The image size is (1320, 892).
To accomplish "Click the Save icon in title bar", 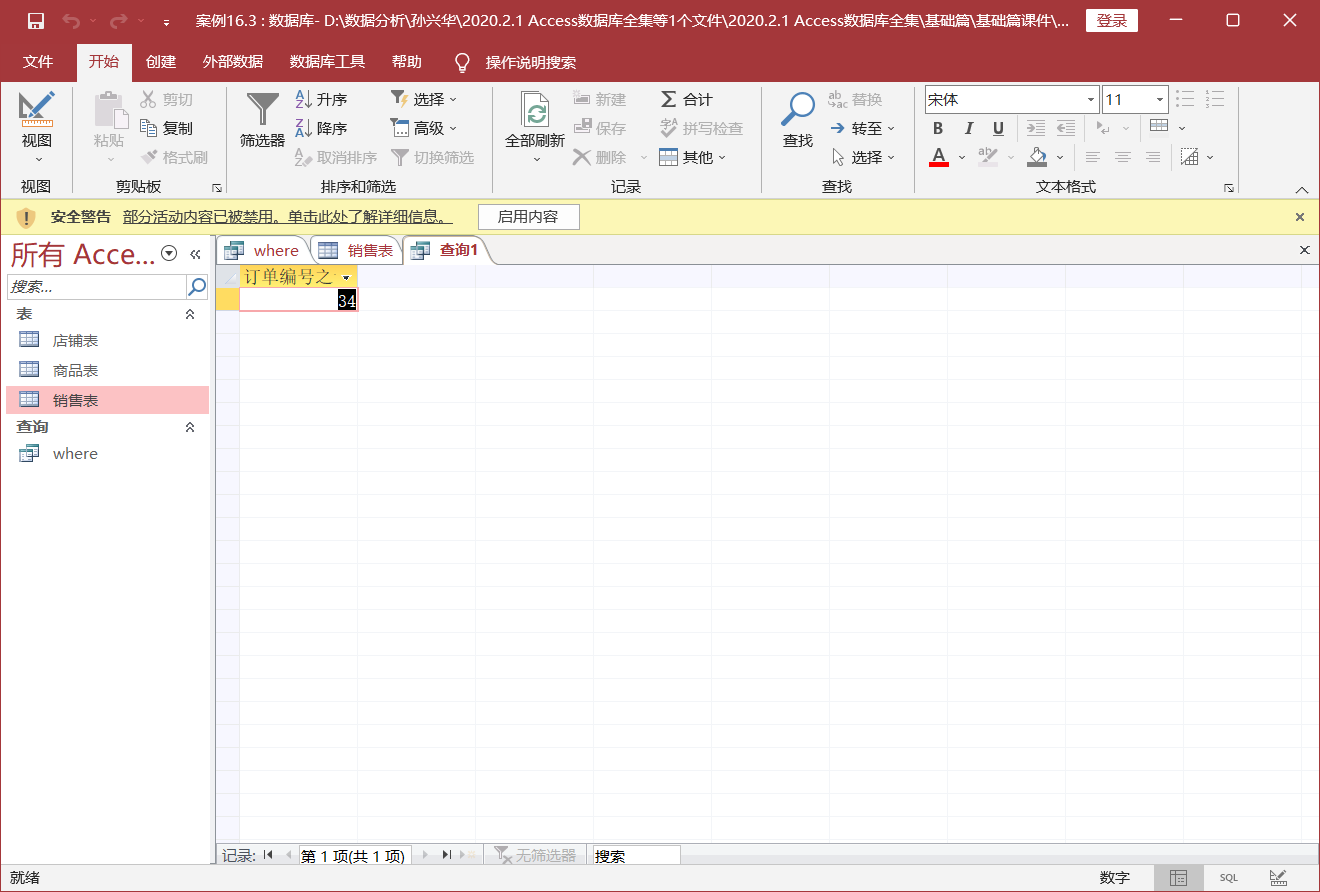I will pyautogui.click(x=36, y=20).
